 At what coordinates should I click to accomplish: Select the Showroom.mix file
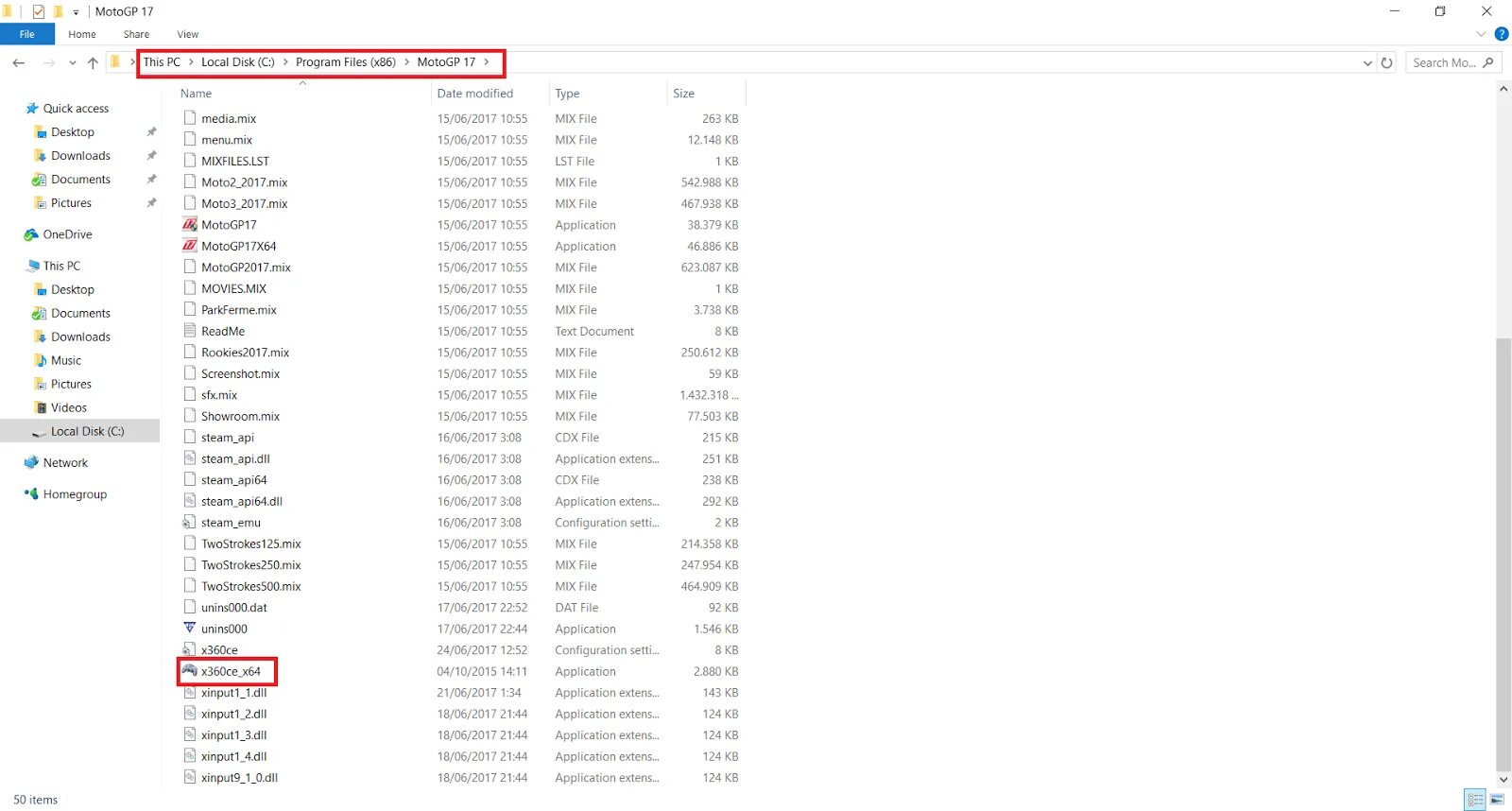pyautogui.click(x=240, y=417)
